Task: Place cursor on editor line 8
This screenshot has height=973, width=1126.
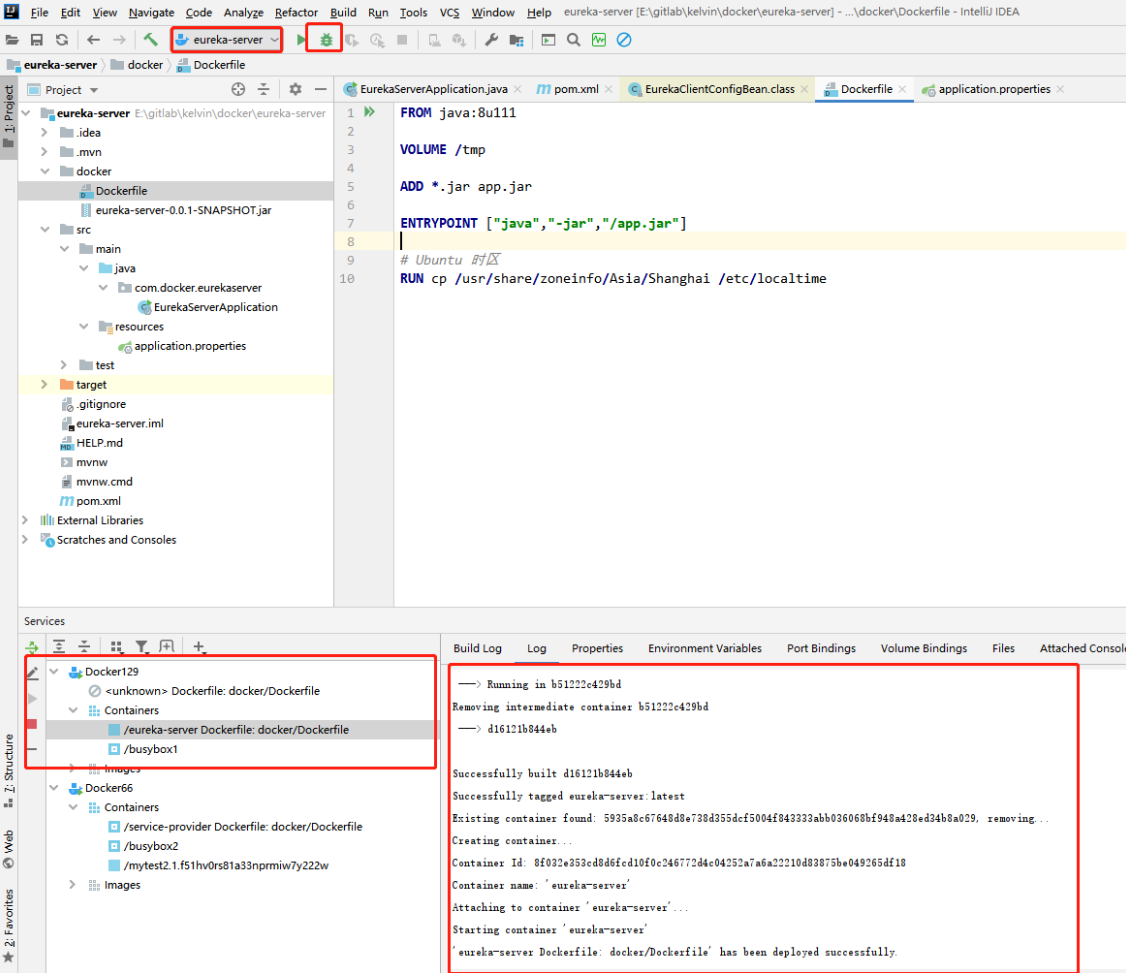Action: tap(760, 241)
